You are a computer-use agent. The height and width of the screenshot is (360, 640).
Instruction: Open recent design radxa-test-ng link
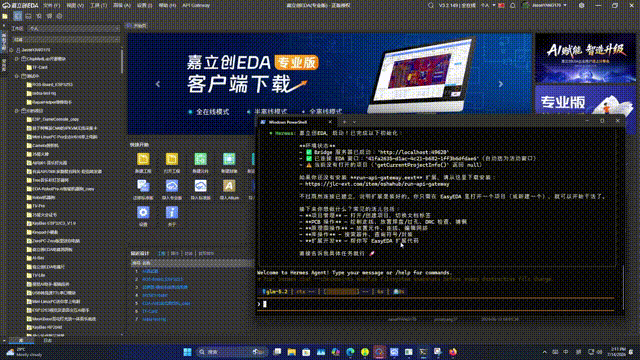tap(154, 319)
